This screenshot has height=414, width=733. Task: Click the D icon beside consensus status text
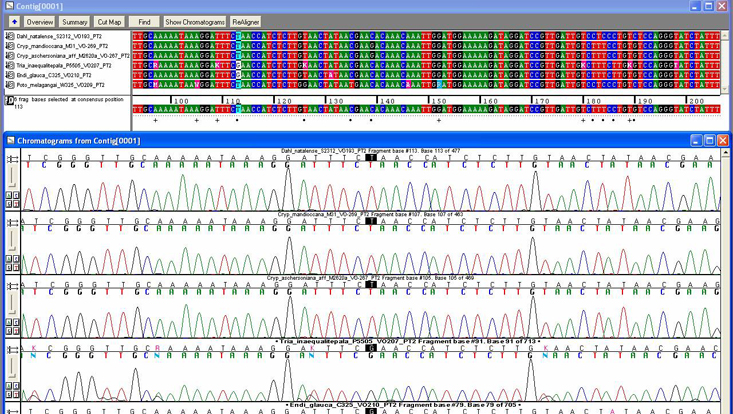pos(9,101)
